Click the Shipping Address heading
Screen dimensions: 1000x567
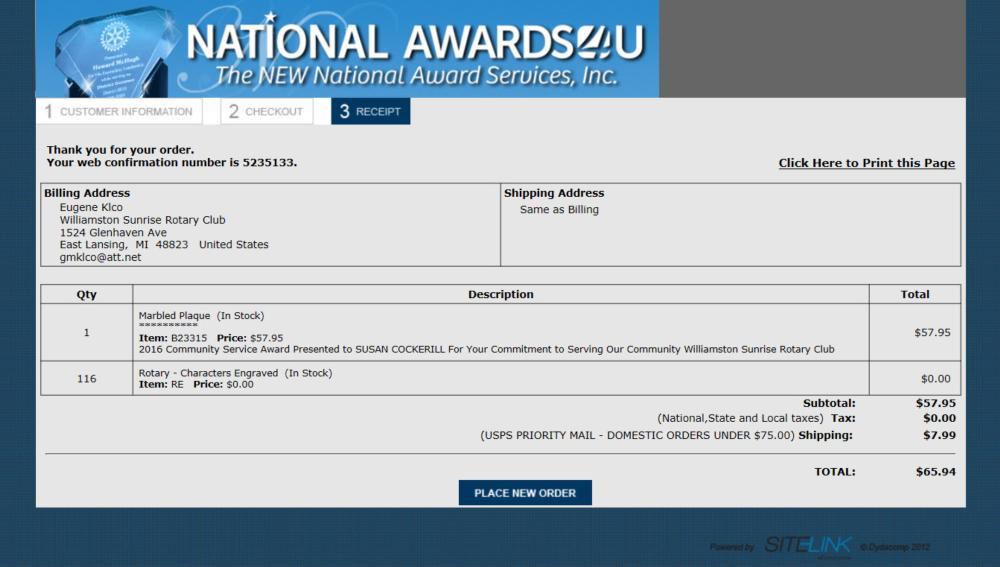click(x=554, y=193)
